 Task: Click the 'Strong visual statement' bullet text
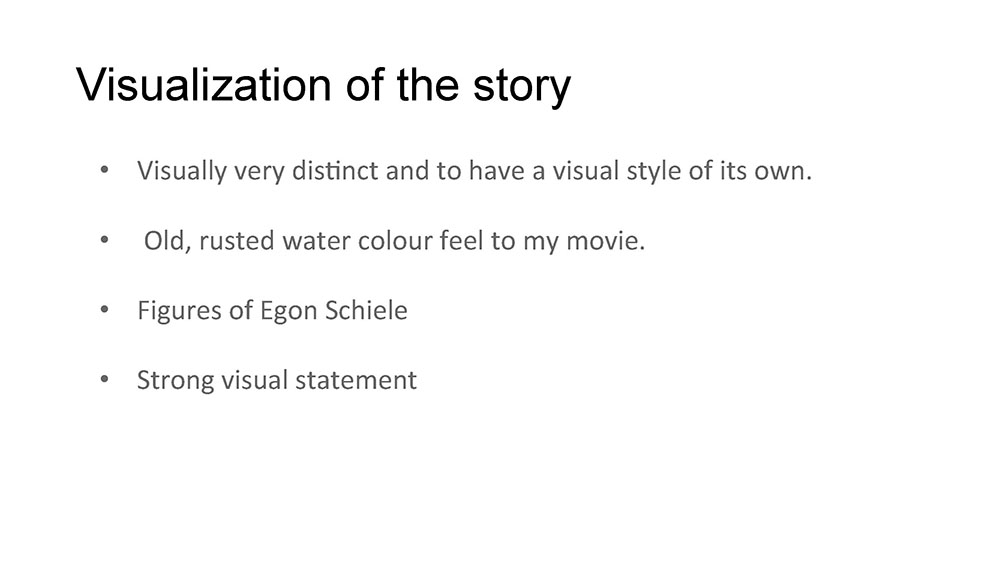click(x=277, y=380)
